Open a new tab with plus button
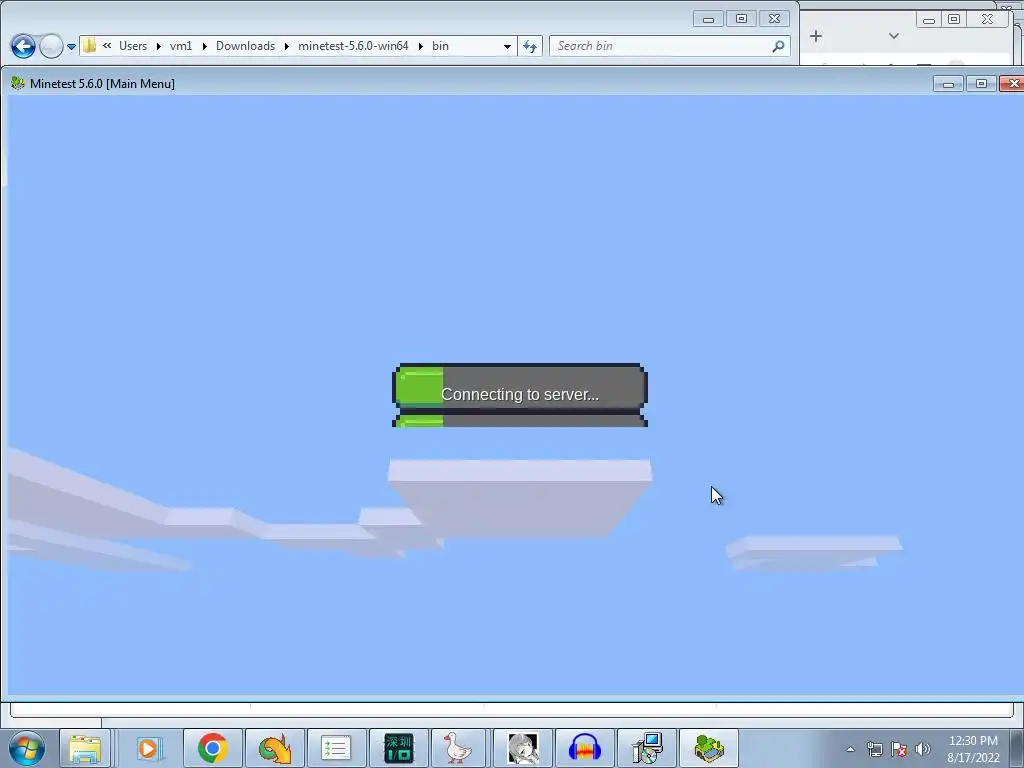1024x768 pixels. 816,37
